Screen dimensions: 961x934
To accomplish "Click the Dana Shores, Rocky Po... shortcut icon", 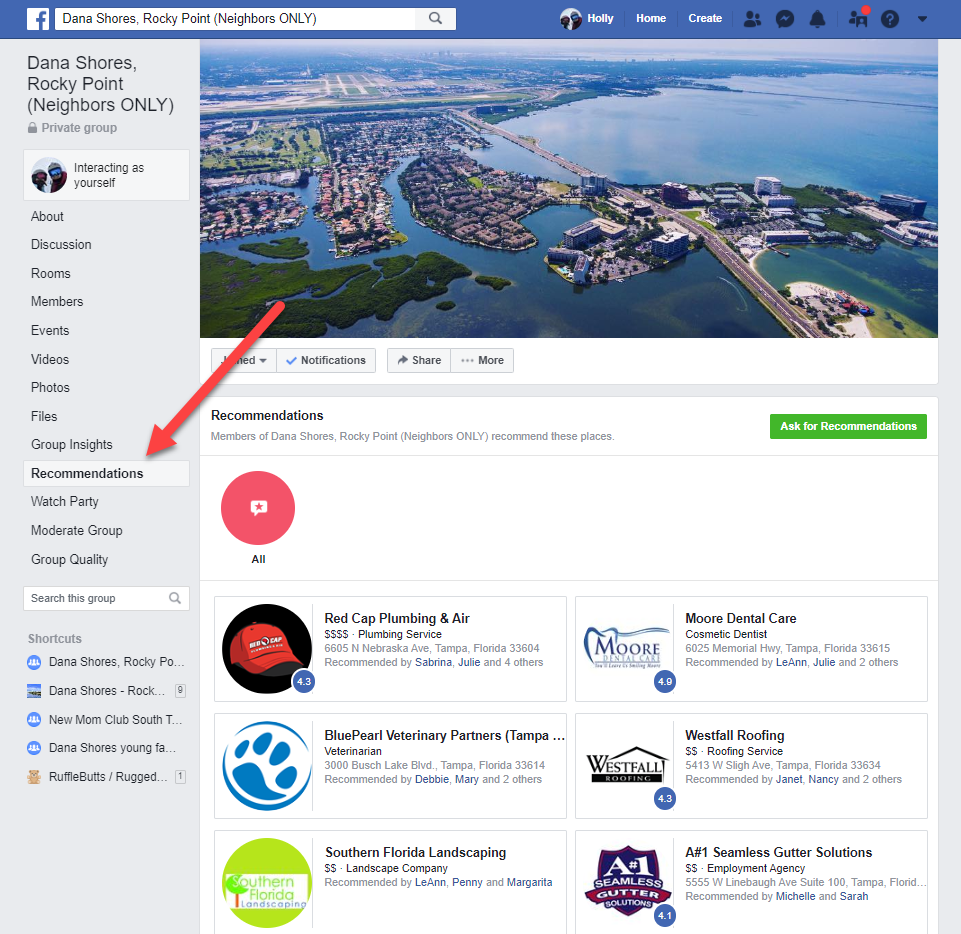I will coord(34,662).
